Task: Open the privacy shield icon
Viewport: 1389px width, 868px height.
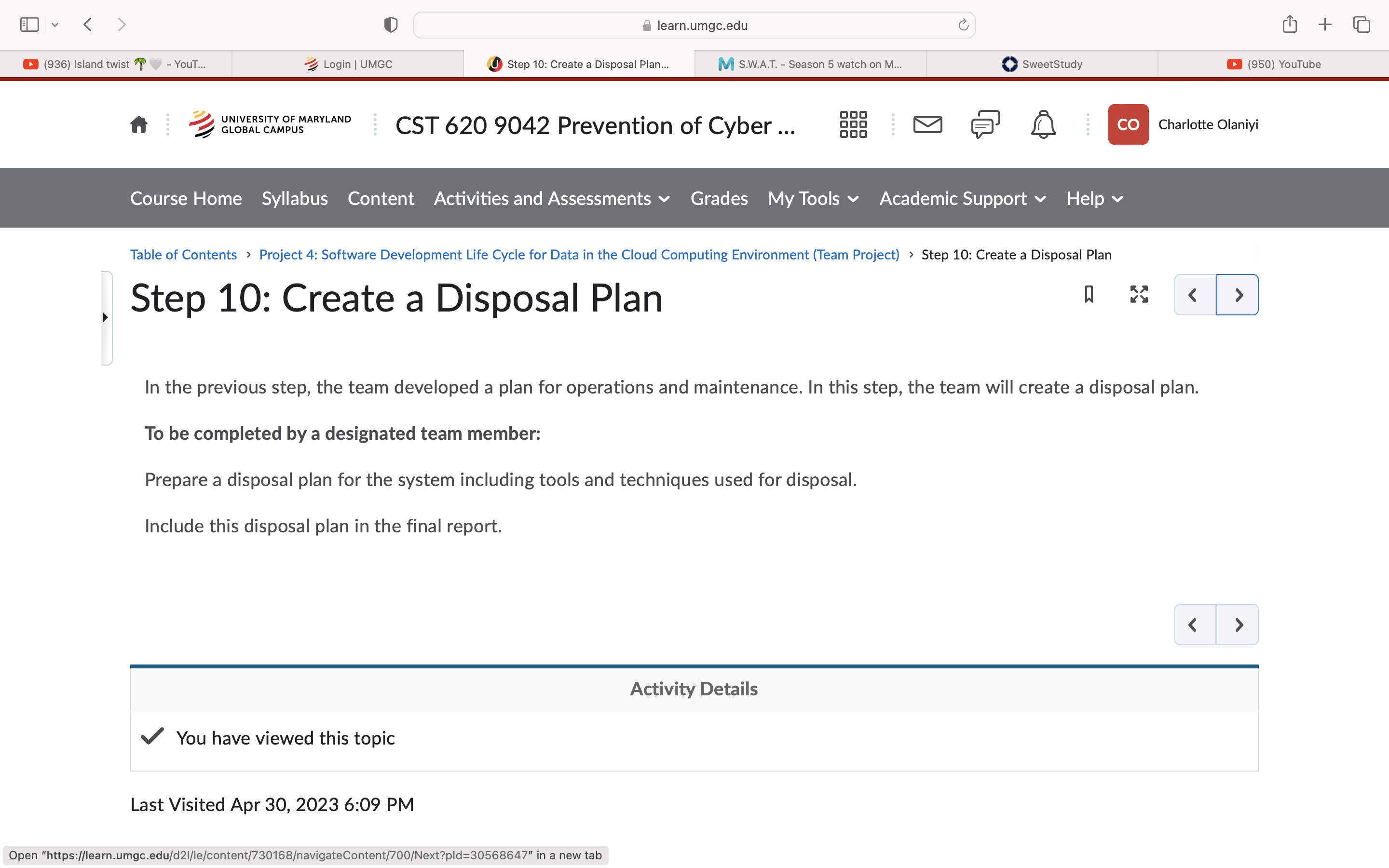Action: coord(391,25)
